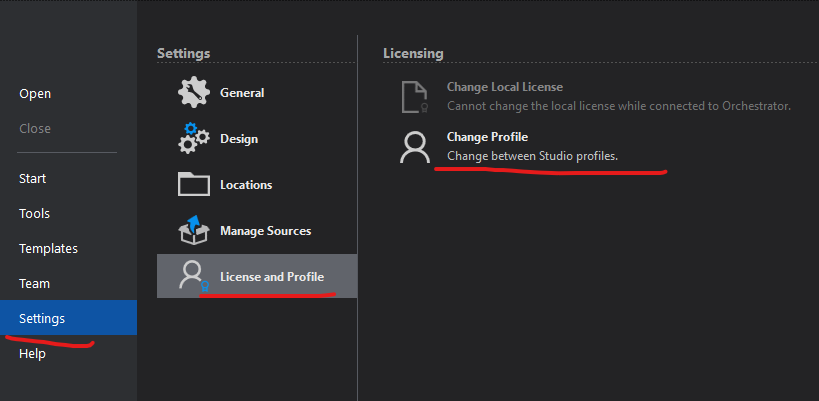Open General settings label

pos(242,93)
